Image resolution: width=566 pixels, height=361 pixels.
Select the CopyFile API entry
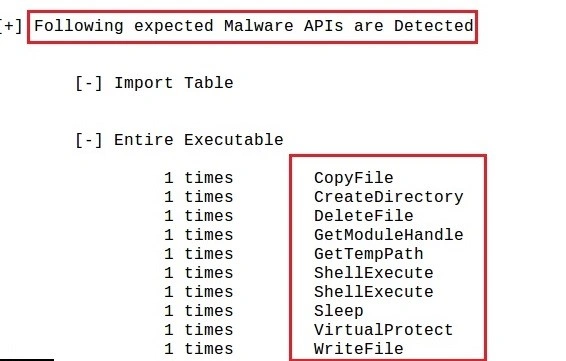(x=353, y=178)
